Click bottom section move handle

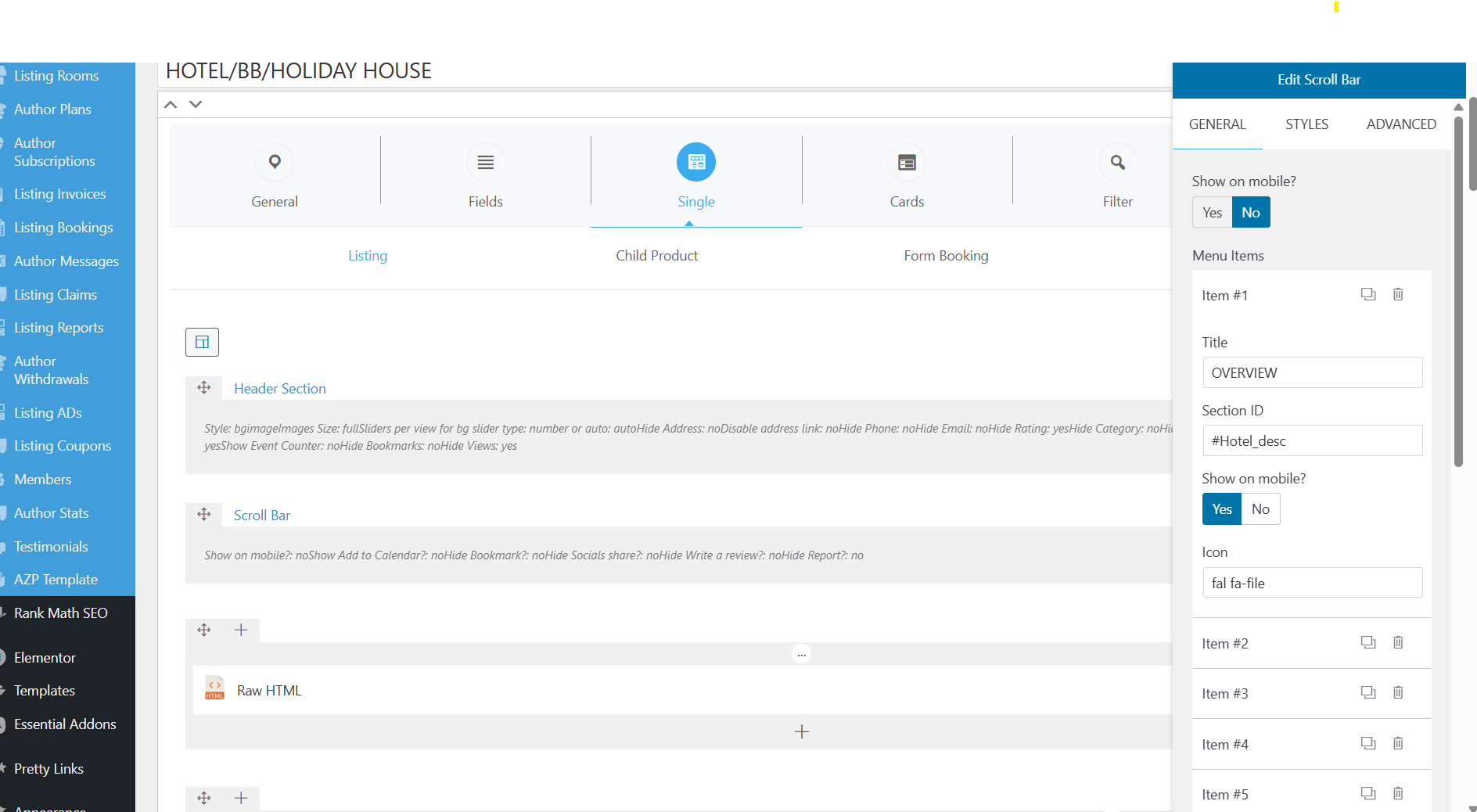pos(204,798)
